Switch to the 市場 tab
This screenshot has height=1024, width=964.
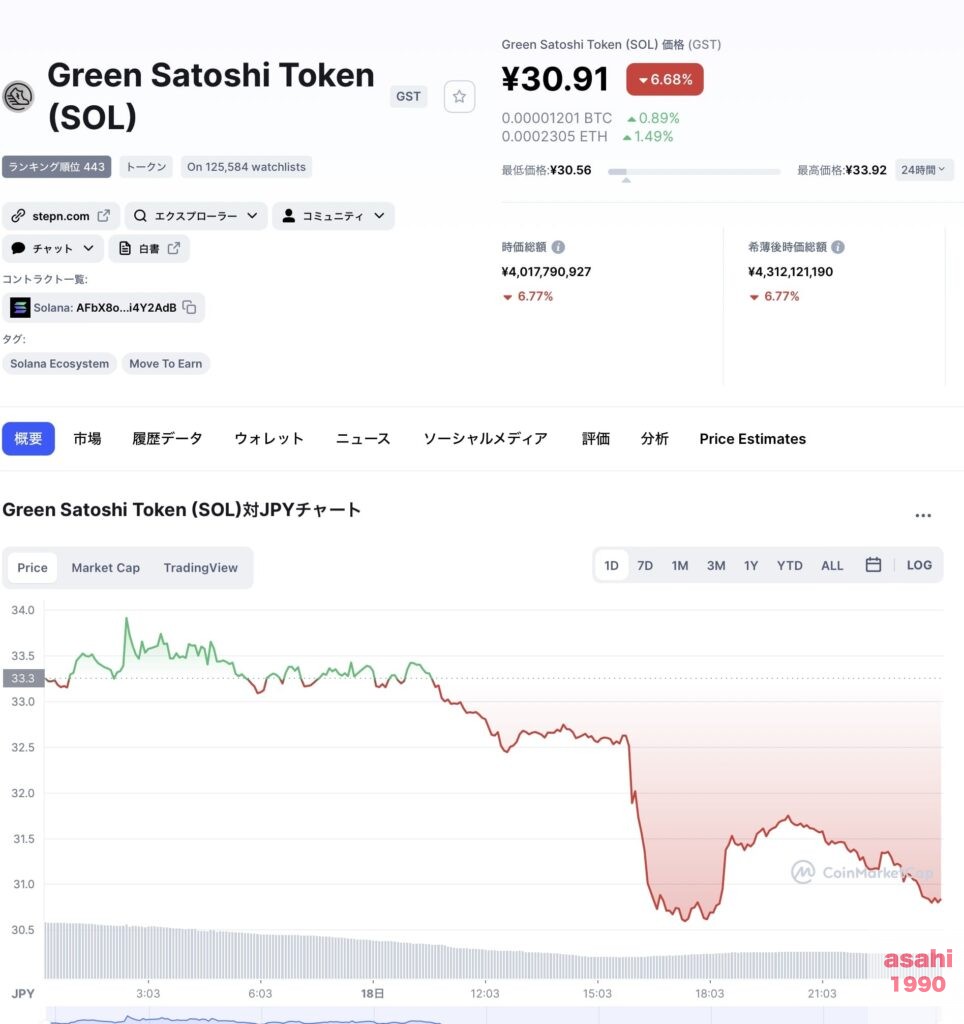[87, 438]
